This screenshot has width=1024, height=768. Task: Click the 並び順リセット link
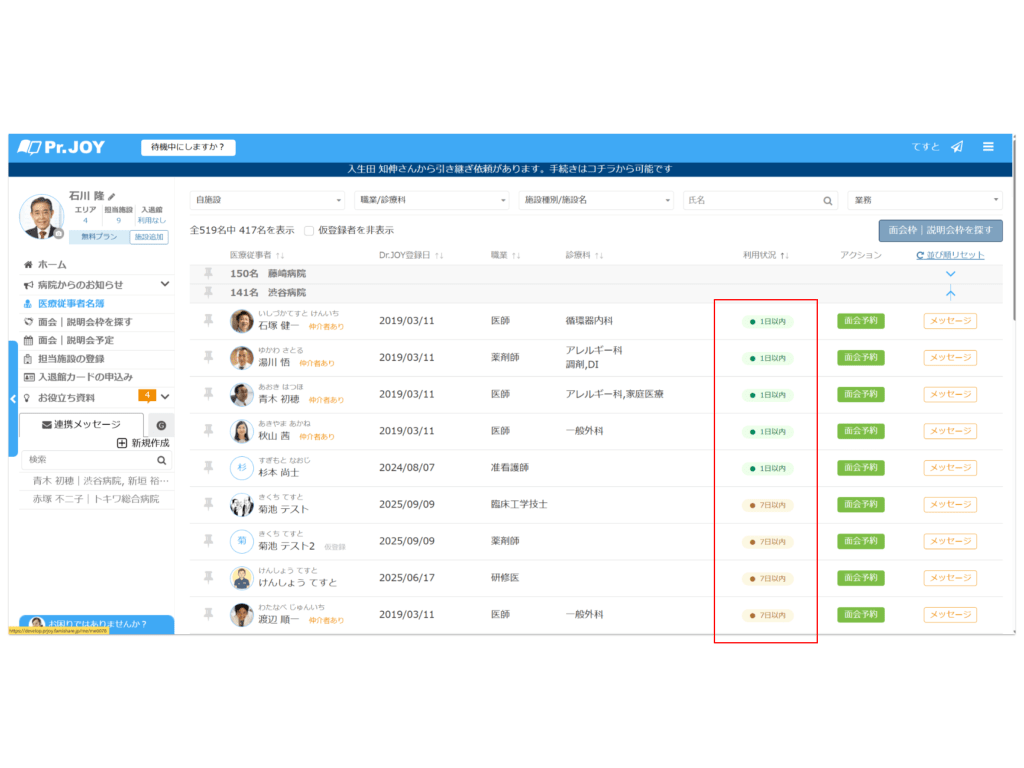tap(950, 256)
